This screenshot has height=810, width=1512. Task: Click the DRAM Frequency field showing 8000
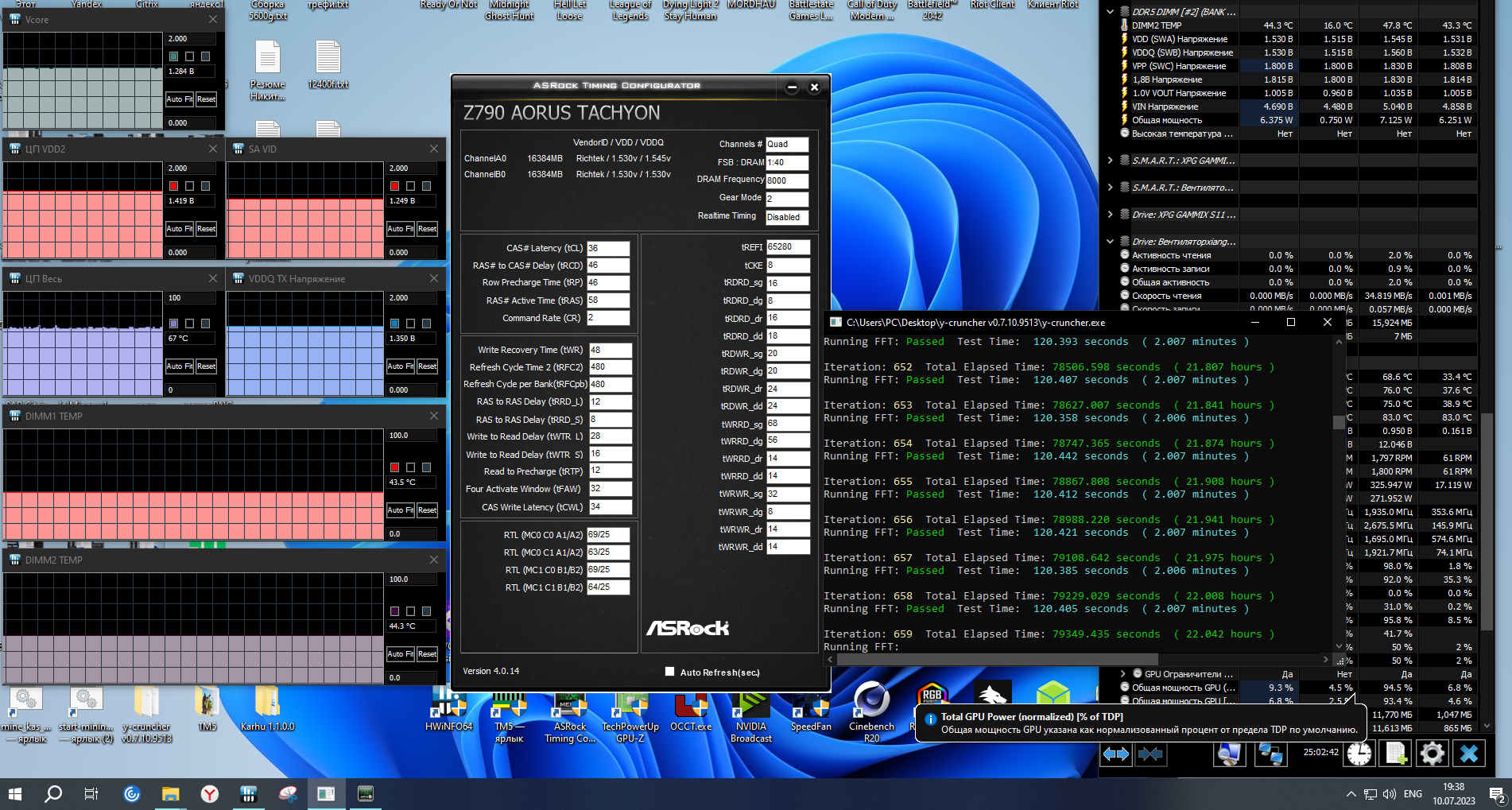point(787,180)
